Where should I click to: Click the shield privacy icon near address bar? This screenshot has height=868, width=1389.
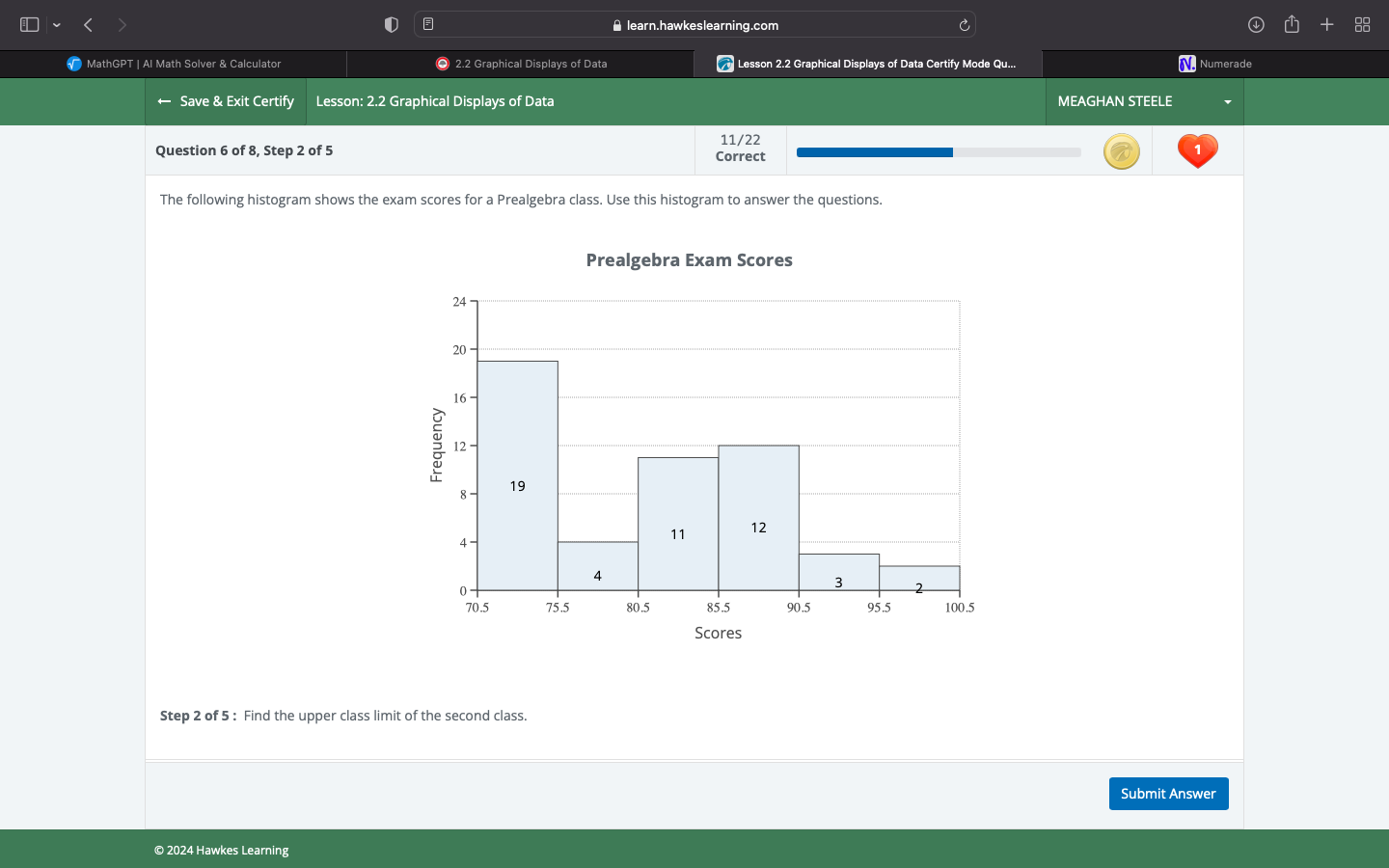pyautogui.click(x=391, y=24)
